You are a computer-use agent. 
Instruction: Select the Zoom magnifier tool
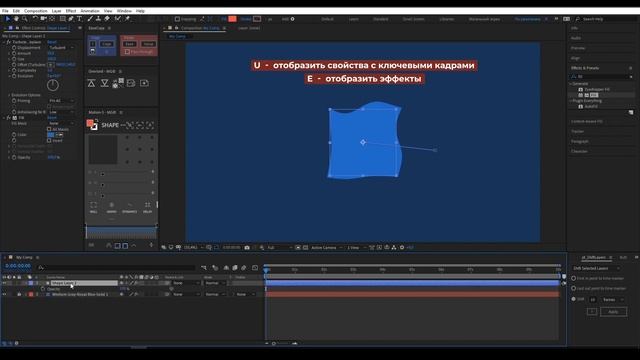coord(25,19)
